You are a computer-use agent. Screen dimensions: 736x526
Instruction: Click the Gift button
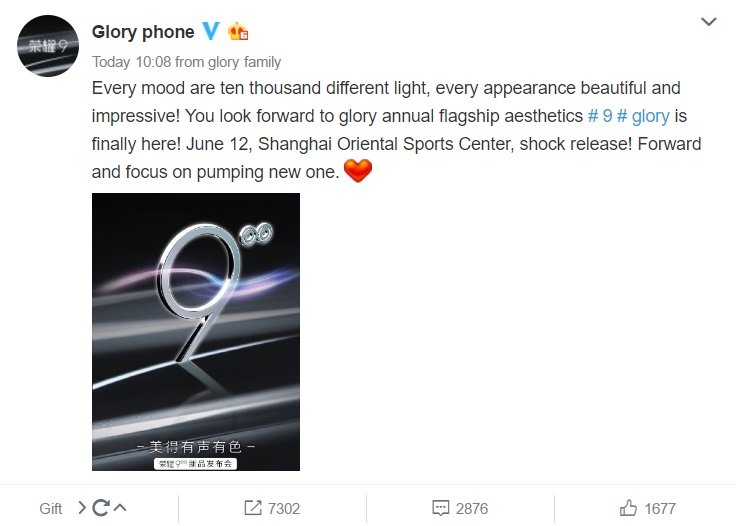pyautogui.click(x=51, y=508)
